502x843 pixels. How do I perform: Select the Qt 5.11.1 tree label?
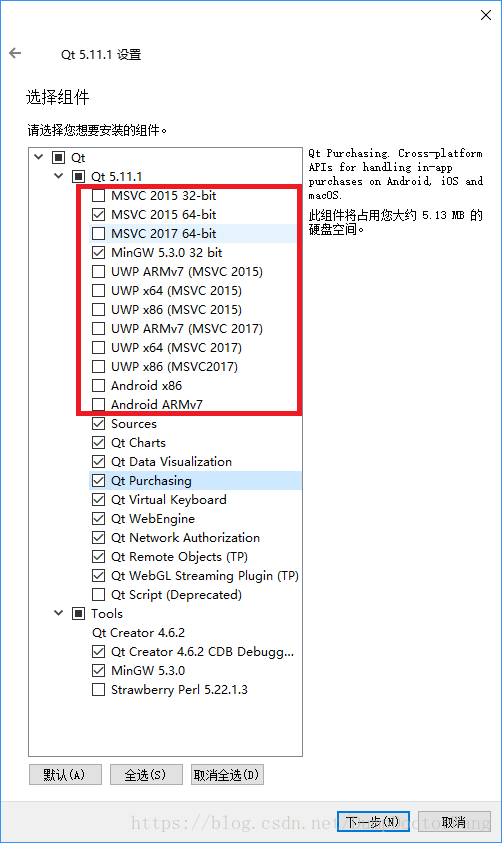pyautogui.click(x=117, y=176)
